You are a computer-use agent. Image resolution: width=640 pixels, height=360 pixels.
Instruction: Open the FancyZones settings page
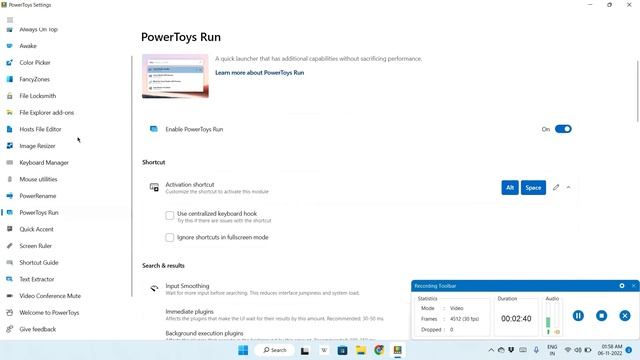click(x=34, y=79)
